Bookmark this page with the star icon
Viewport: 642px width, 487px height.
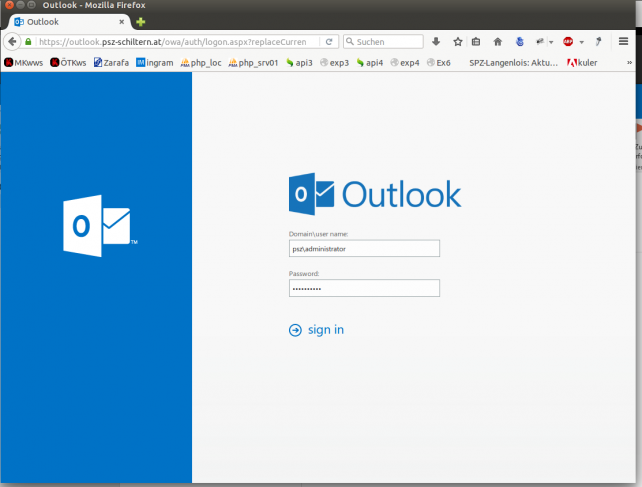point(457,42)
